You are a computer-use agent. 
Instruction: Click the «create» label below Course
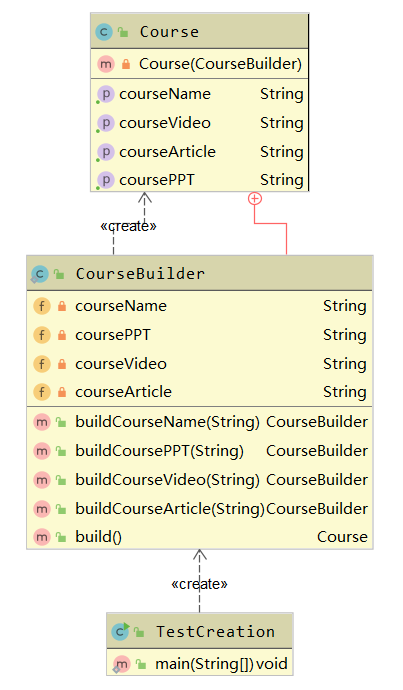coord(128,226)
